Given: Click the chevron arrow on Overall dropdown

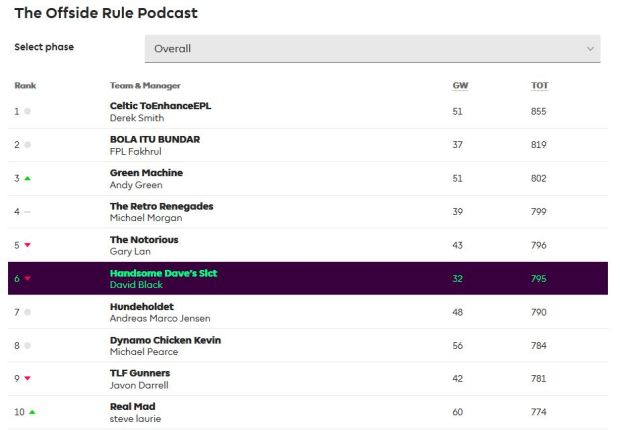Looking at the screenshot, I should pos(590,49).
